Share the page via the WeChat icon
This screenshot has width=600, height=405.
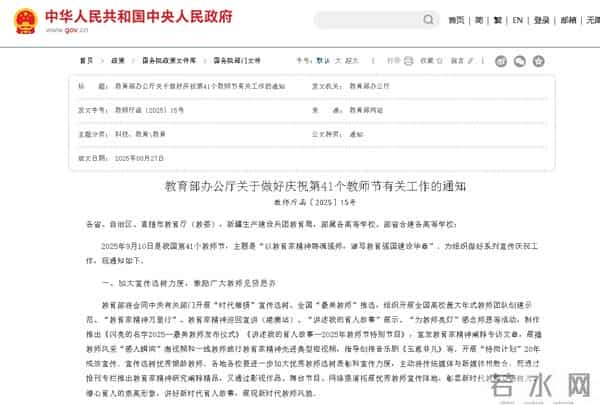(x=520, y=61)
